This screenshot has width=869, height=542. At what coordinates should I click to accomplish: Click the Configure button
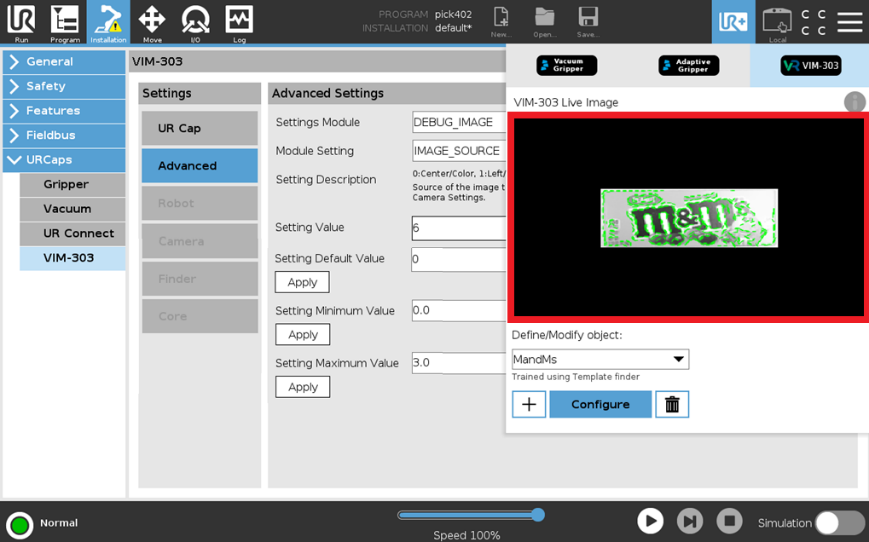point(600,404)
